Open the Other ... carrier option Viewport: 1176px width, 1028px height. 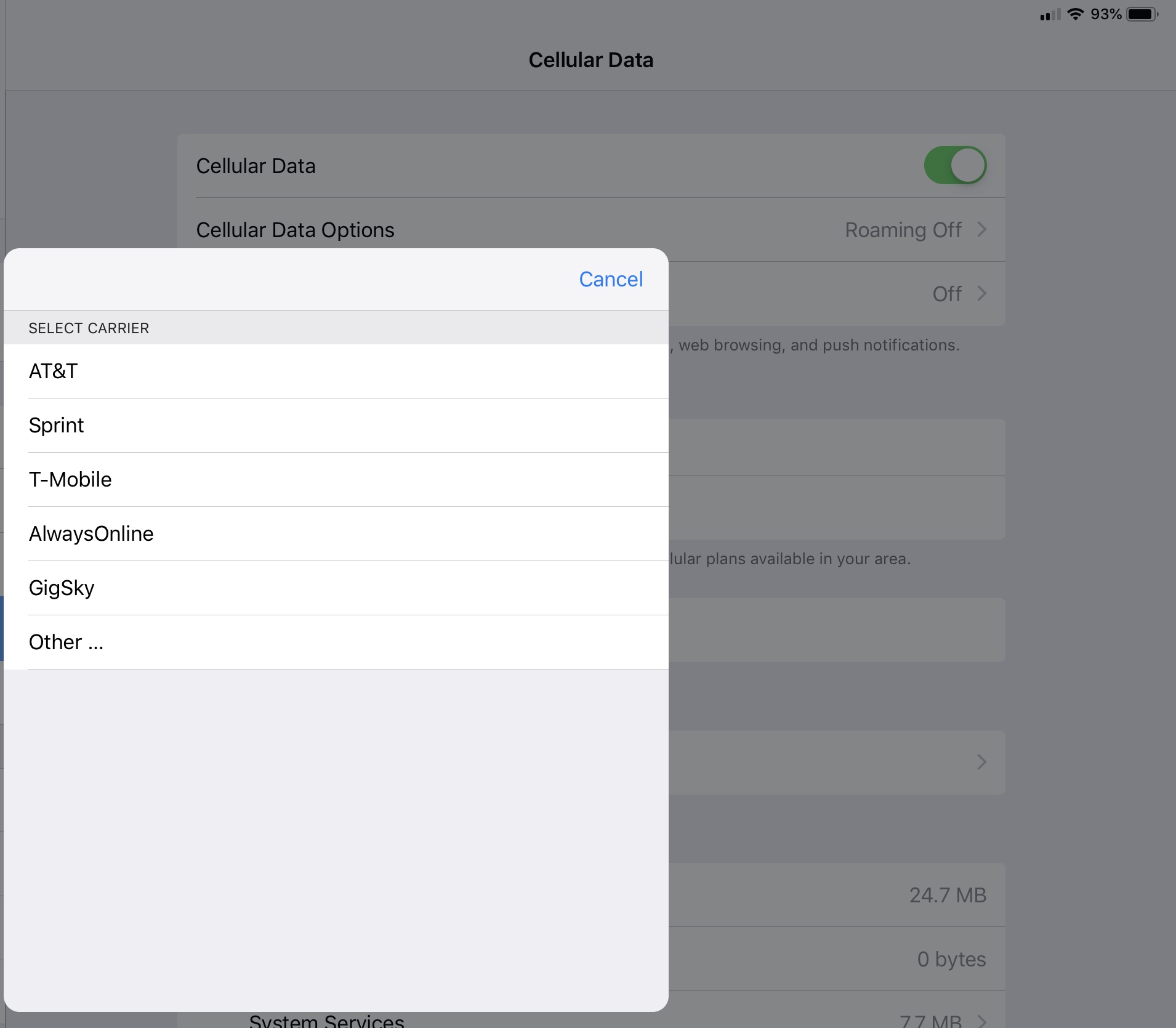336,642
